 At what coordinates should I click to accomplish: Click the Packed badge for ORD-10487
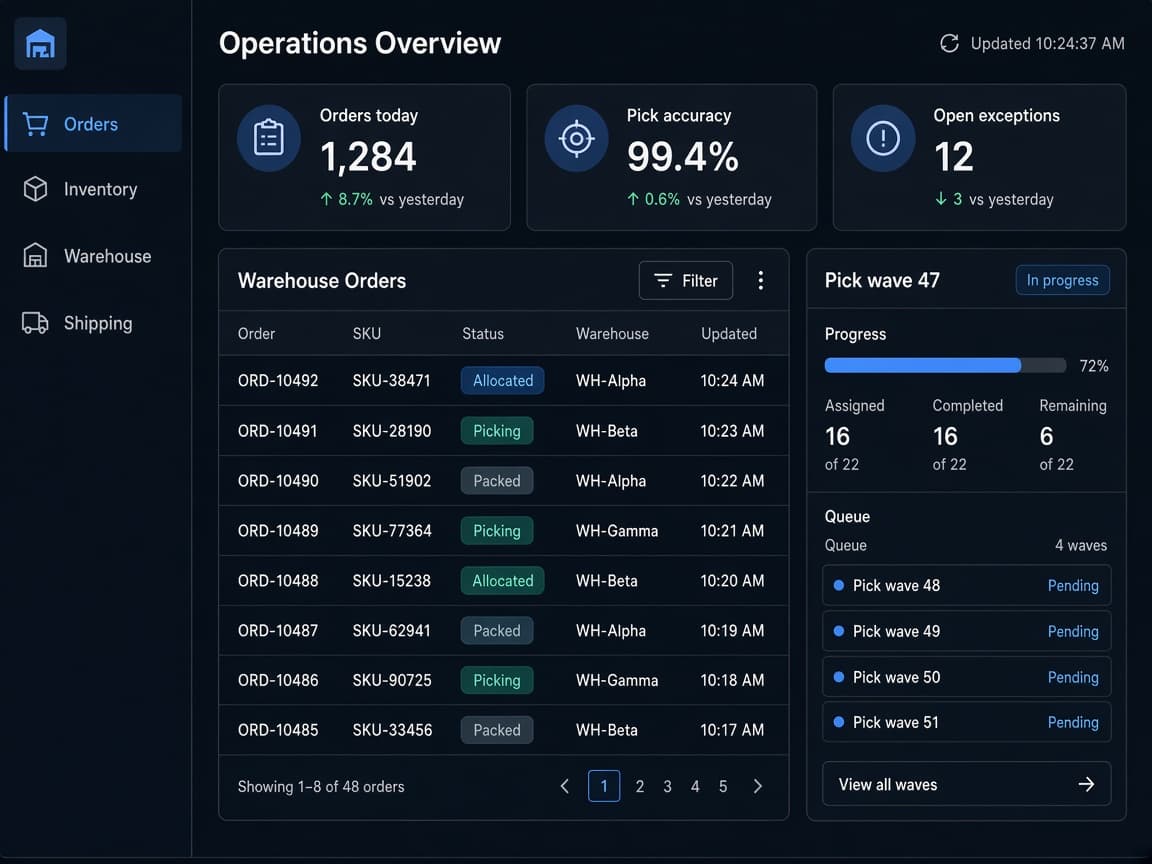point(497,630)
